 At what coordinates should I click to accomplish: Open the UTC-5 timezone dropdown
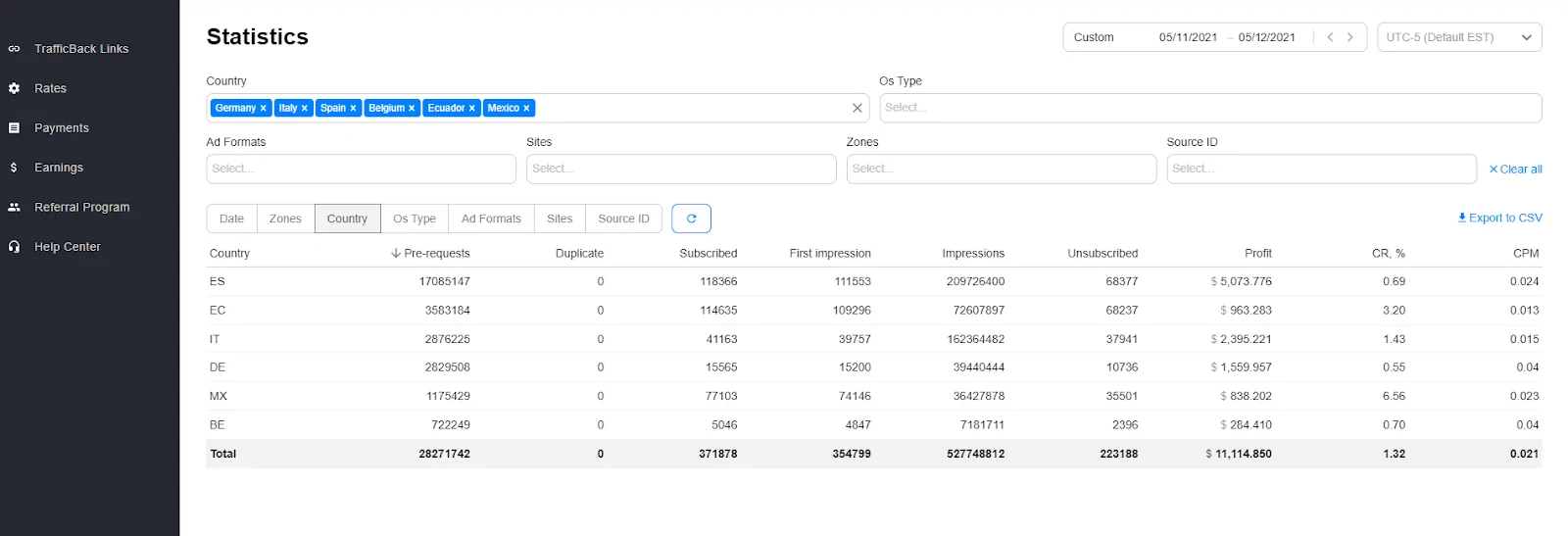coord(1458,37)
